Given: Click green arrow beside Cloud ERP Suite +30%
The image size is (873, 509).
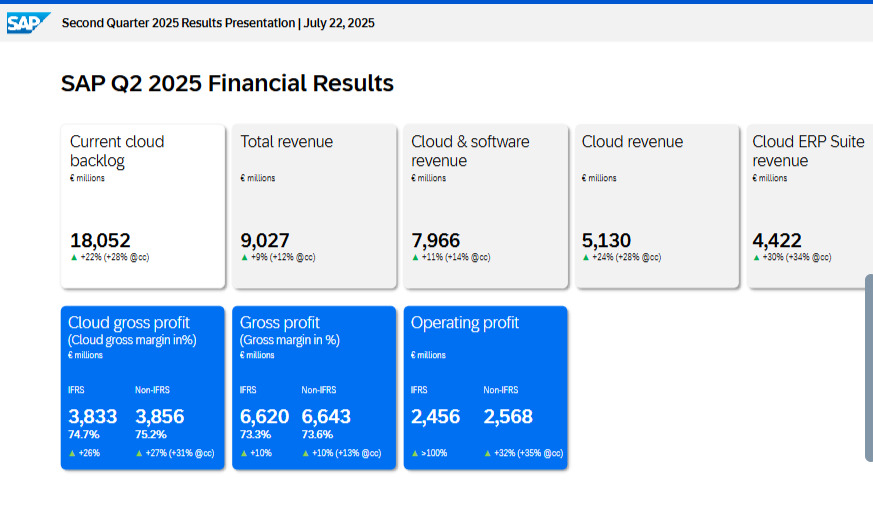Looking at the screenshot, I should tap(756, 258).
